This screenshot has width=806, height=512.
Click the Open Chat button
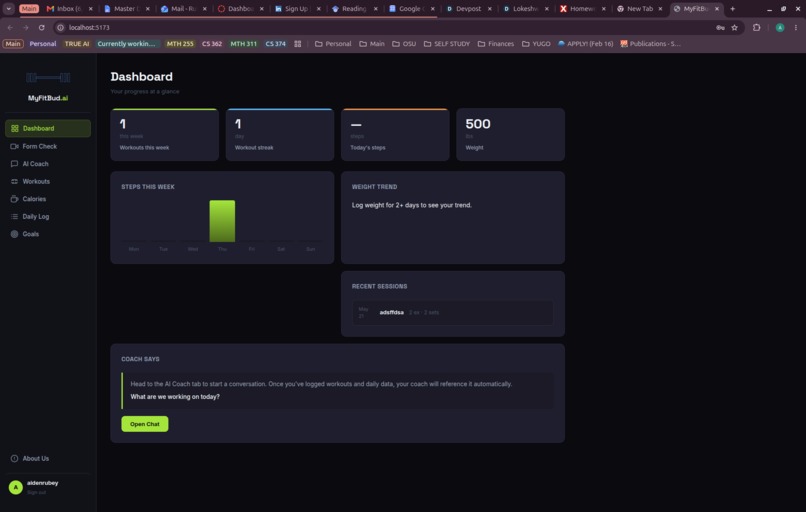coord(144,424)
